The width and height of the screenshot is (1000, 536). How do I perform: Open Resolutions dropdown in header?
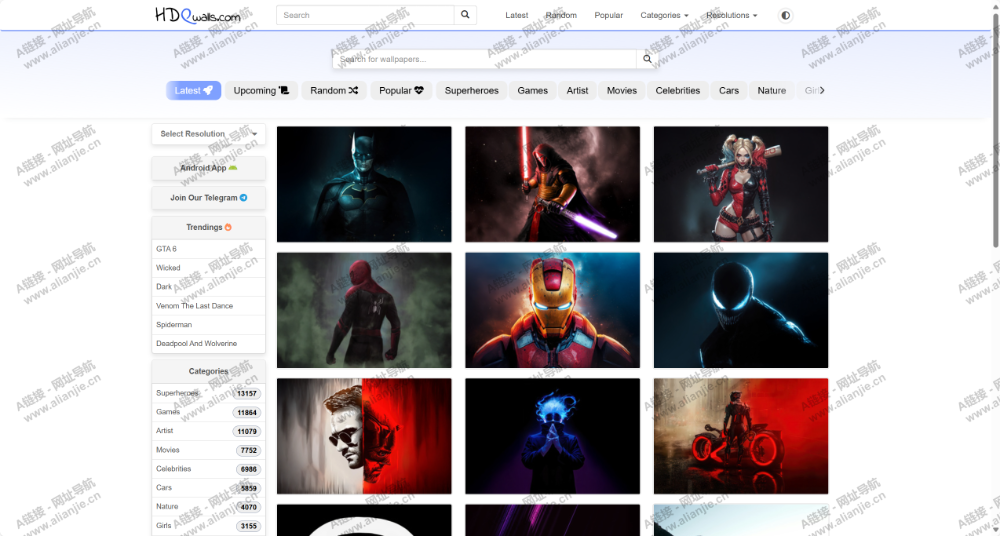click(732, 15)
